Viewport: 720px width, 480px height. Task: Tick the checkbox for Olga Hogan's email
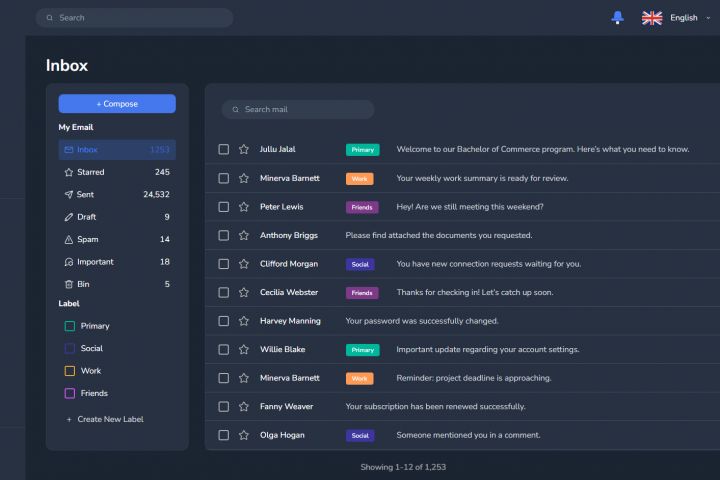click(x=224, y=435)
